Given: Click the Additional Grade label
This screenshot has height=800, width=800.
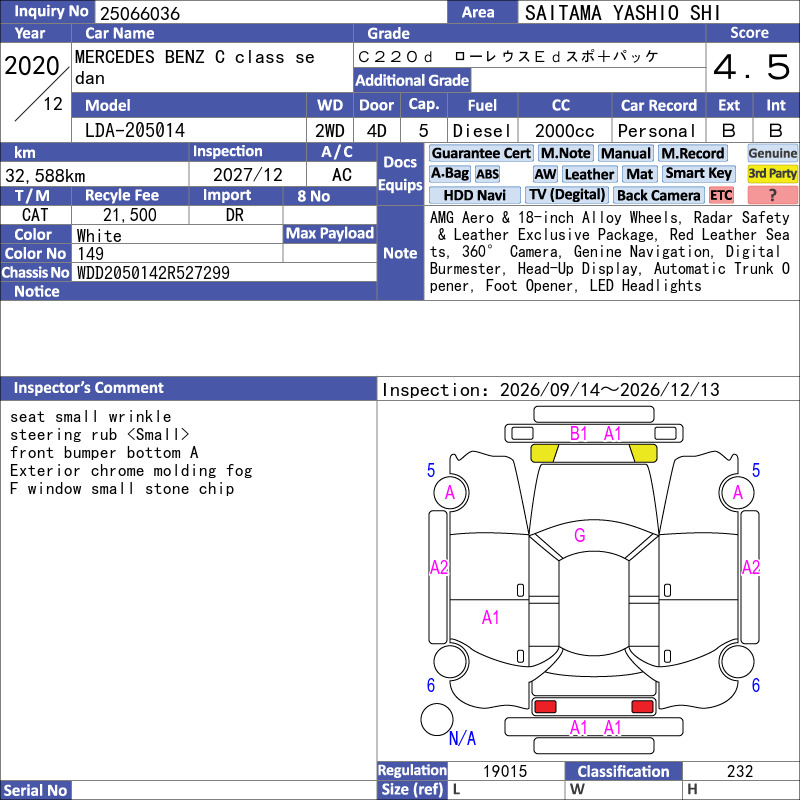Looking at the screenshot, I should (x=412, y=80).
